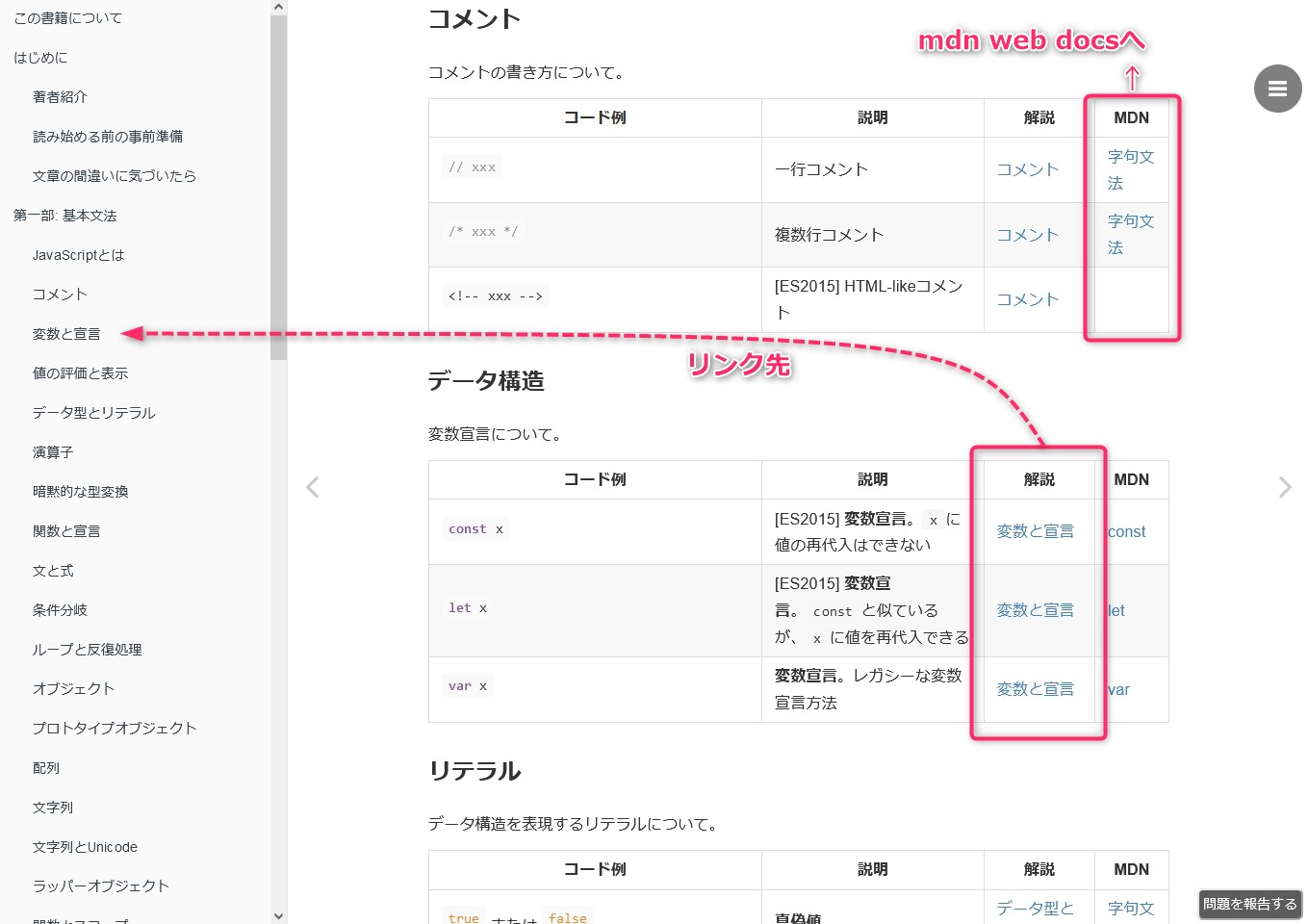Open はじめに in sidebar
This screenshot has width=1309, height=924.
click(40, 58)
